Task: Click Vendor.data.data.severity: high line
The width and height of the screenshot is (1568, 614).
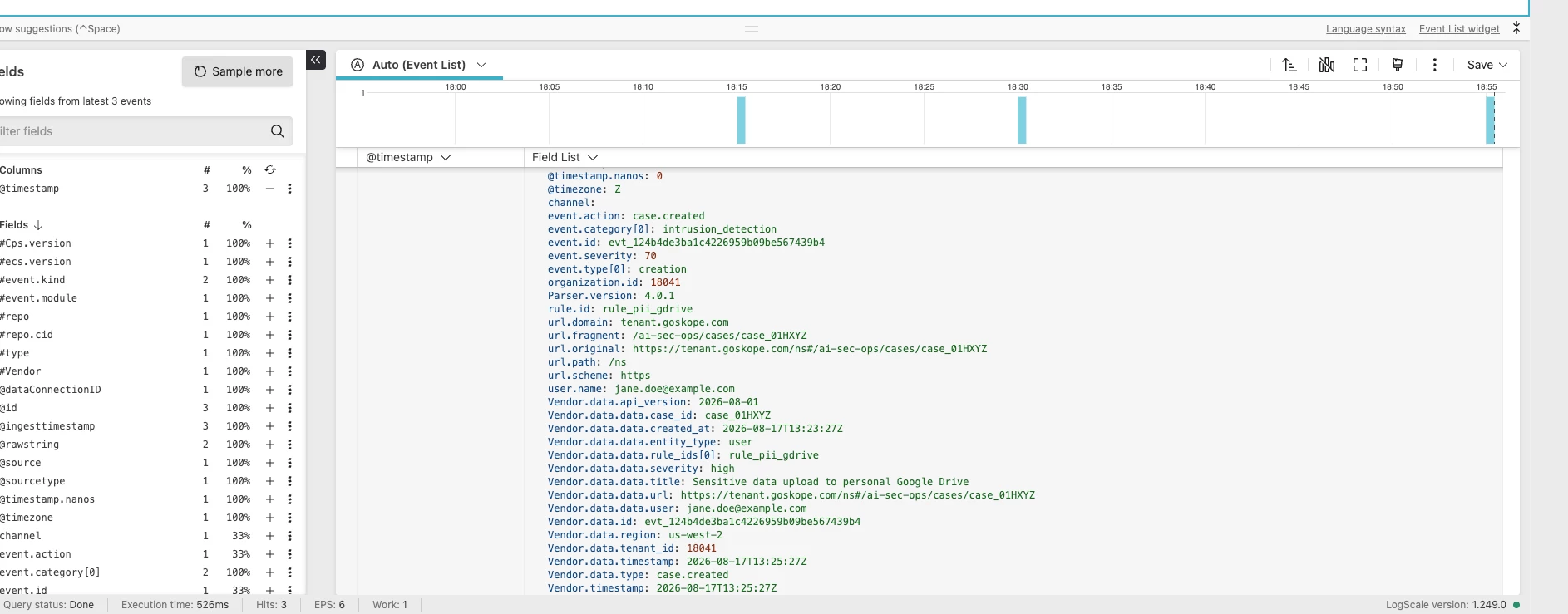Action: [x=641, y=469]
